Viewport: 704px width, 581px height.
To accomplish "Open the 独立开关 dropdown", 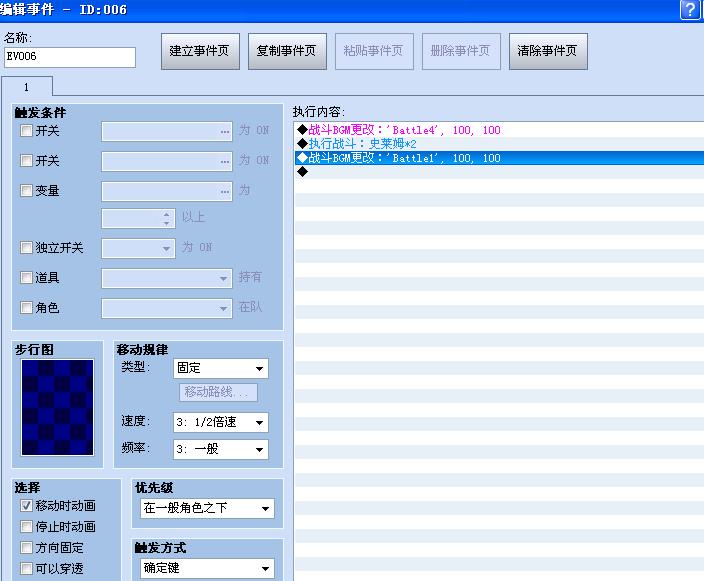I will (x=138, y=248).
